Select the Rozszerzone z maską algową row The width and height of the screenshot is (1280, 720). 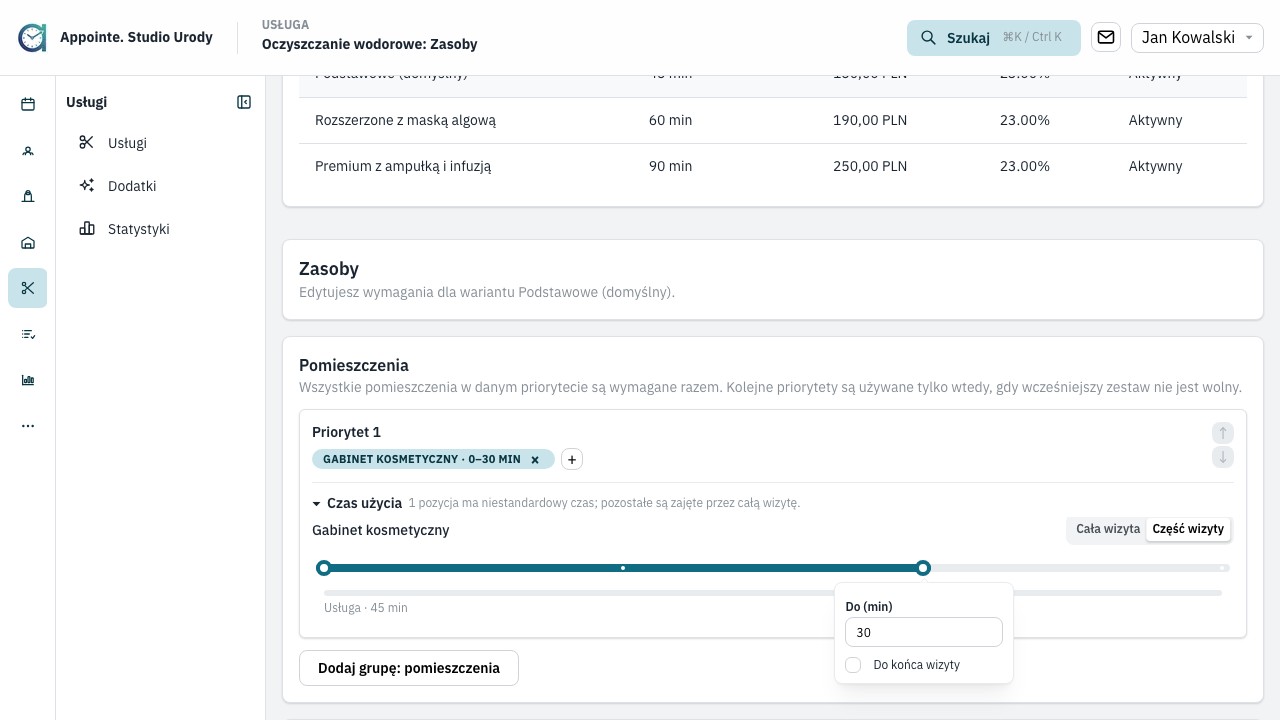[773, 120]
